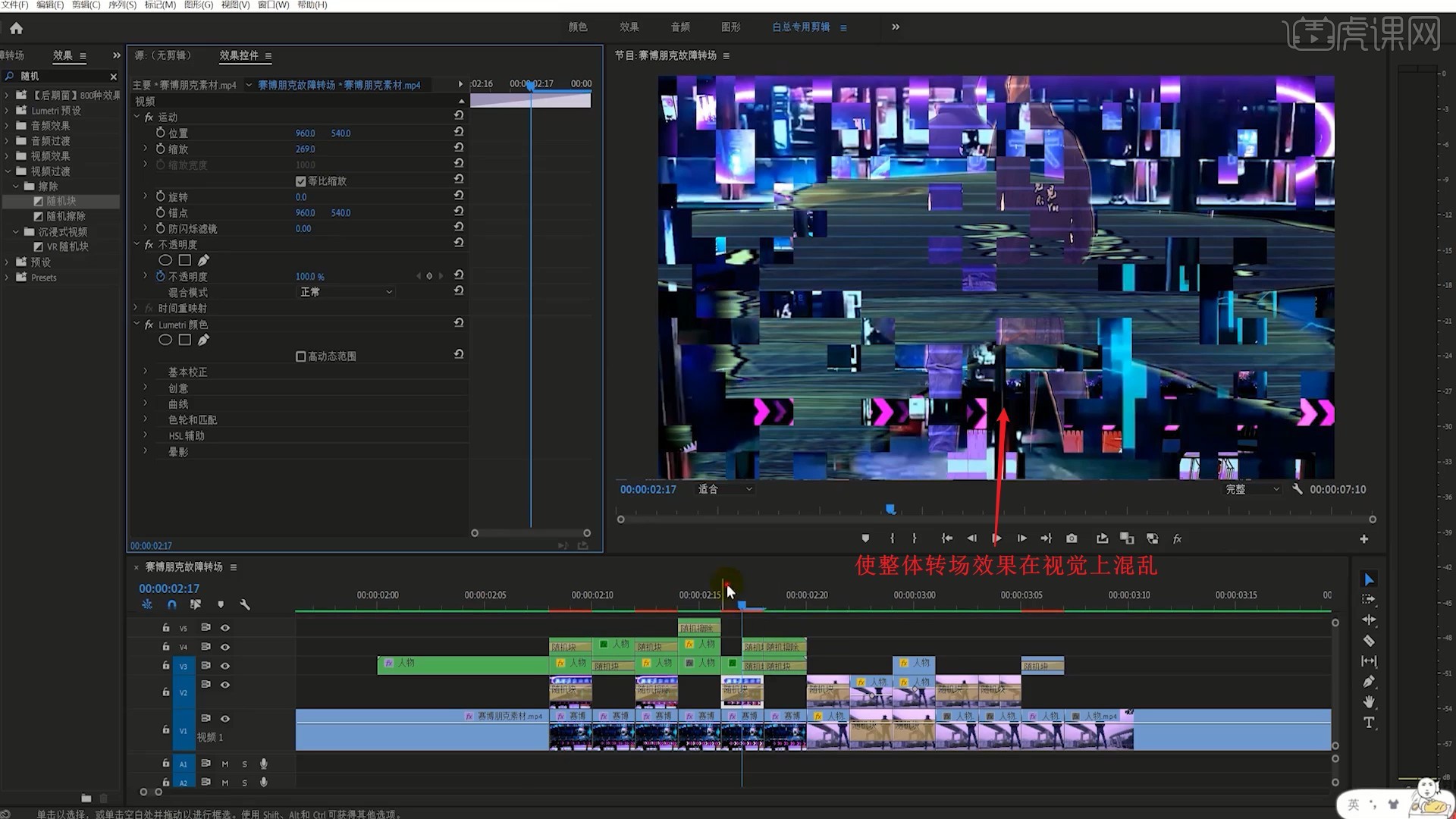This screenshot has width=1456, height=819.
Task: Select the Type tool
Action: click(x=1369, y=722)
